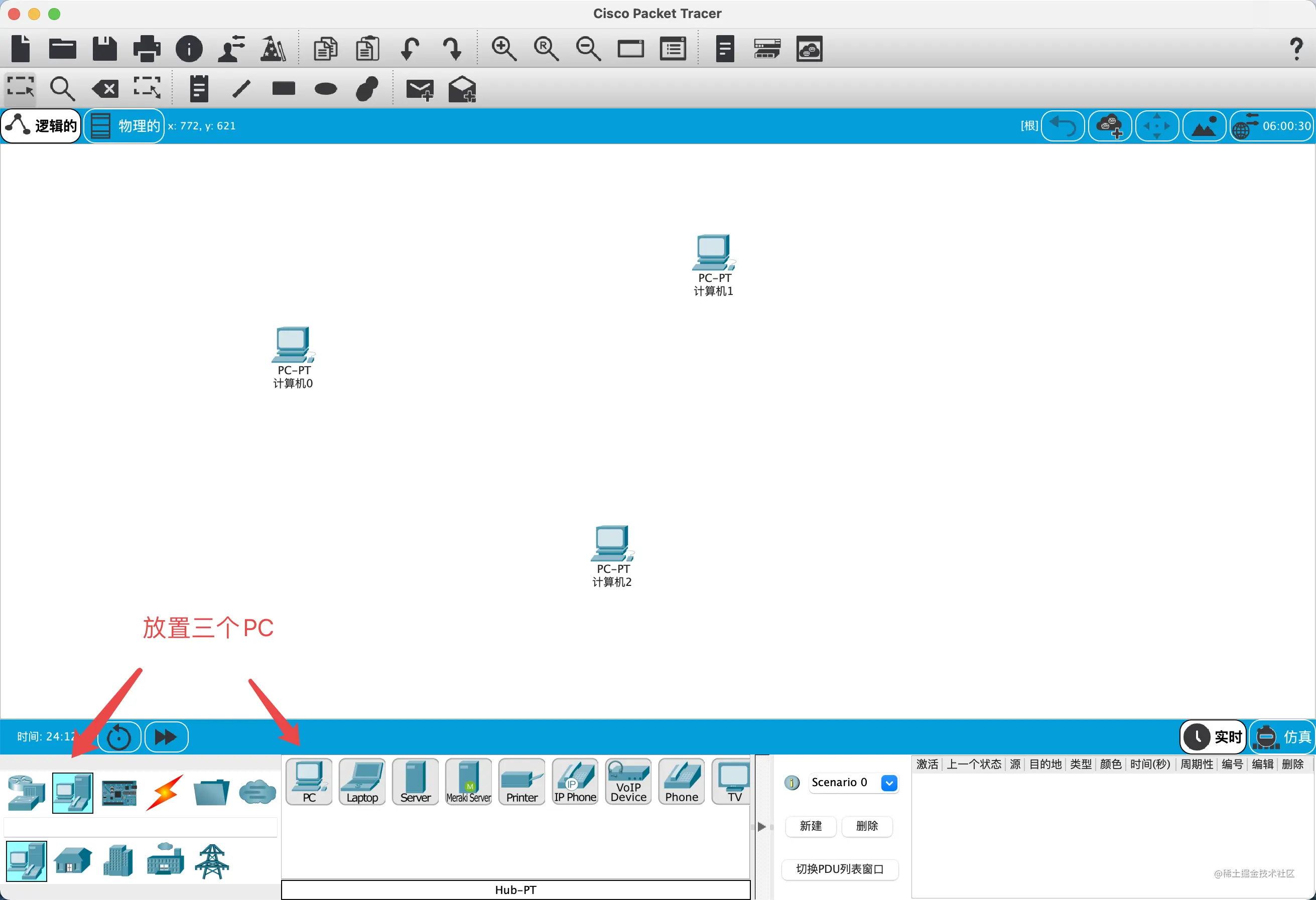Switch to the 逻辑的 logical workspace tab
1316x900 pixels.
click(x=41, y=125)
